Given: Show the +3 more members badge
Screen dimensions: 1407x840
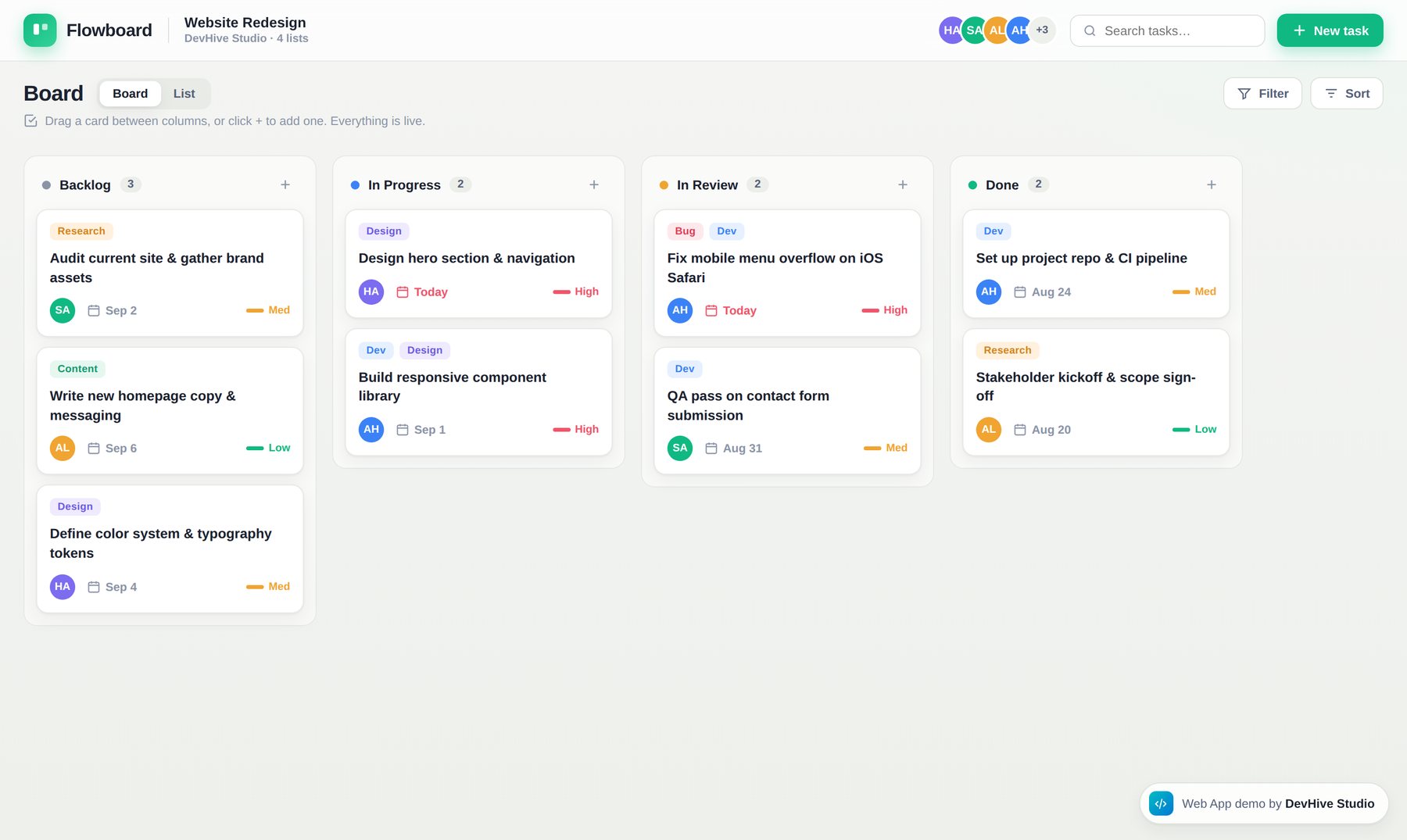Looking at the screenshot, I should (x=1043, y=30).
